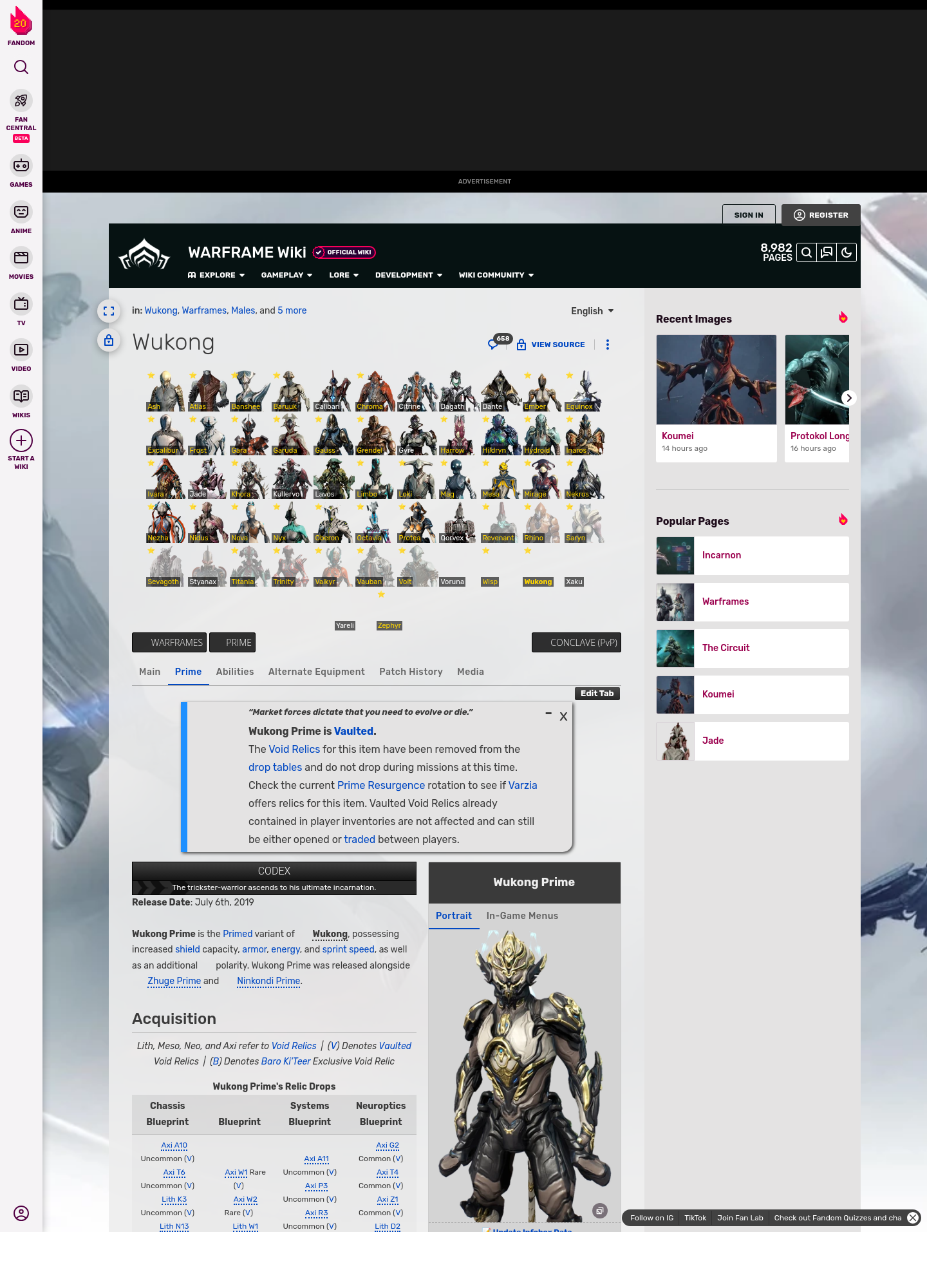Click Follow on IG link
This screenshot has width=927, height=1288.
pyautogui.click(x=651, y=1218)
